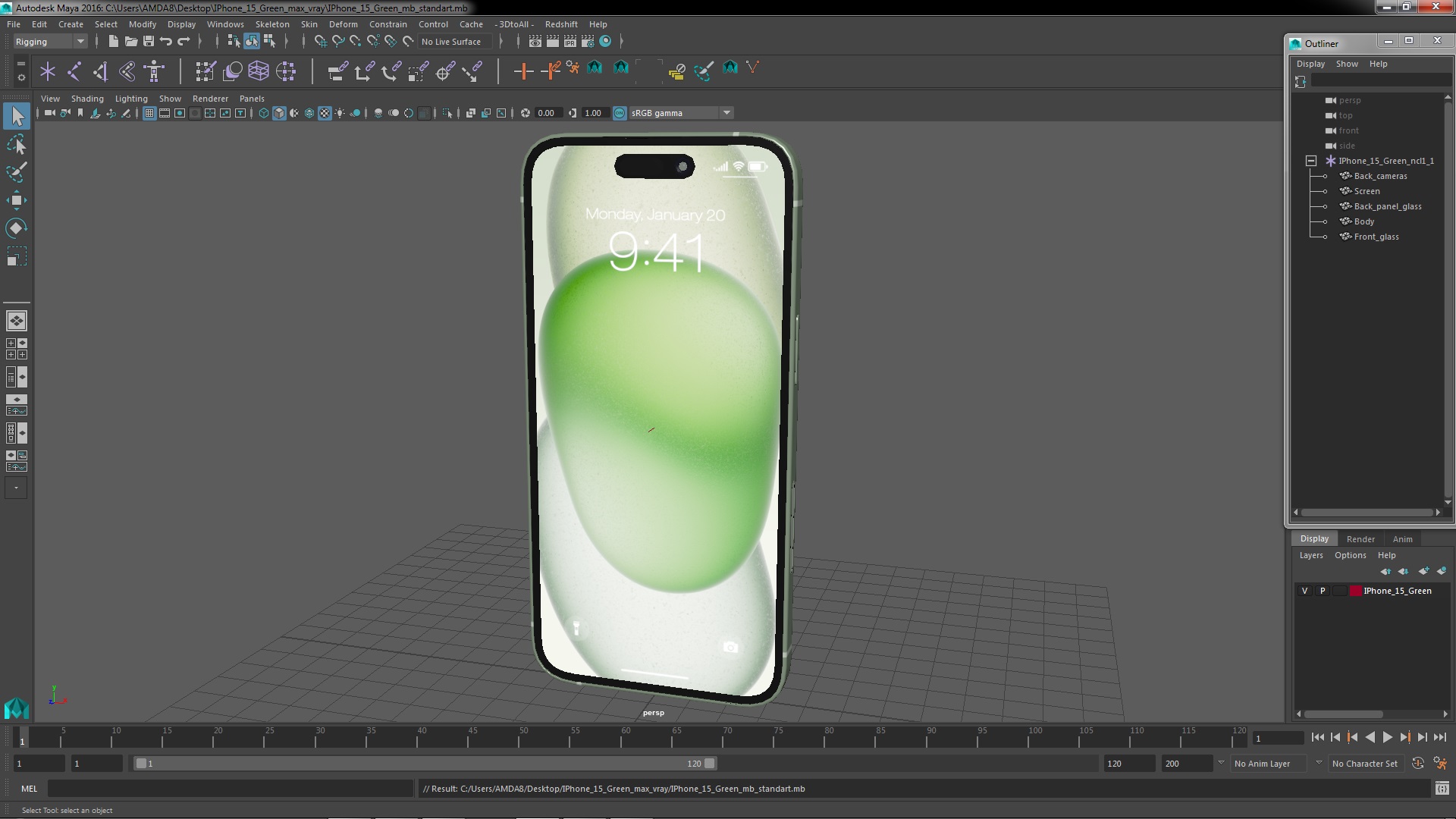The height and width of the screenshot is (819, 1456).
Task: Open Animation Preferences running figure icon
Action: coord(1439,764)
